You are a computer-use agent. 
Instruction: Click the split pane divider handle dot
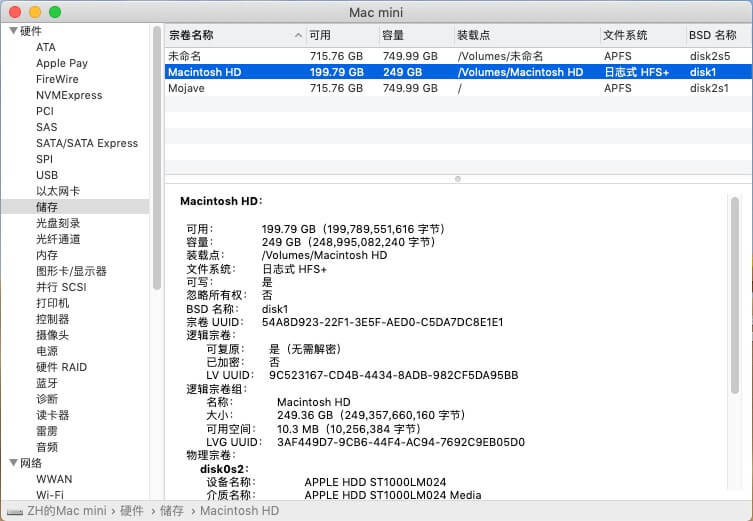click(458, 179)
